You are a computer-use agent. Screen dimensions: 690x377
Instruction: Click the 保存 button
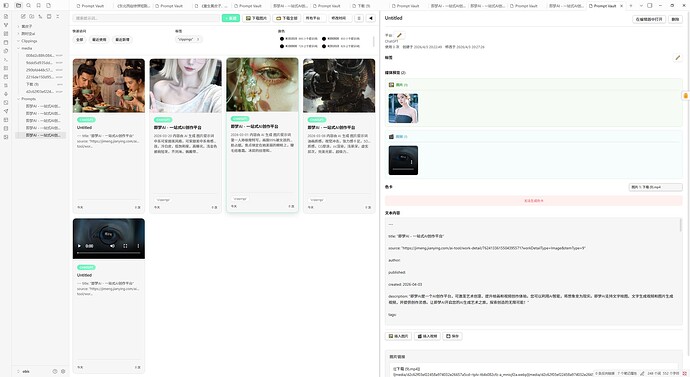[452, 336]
